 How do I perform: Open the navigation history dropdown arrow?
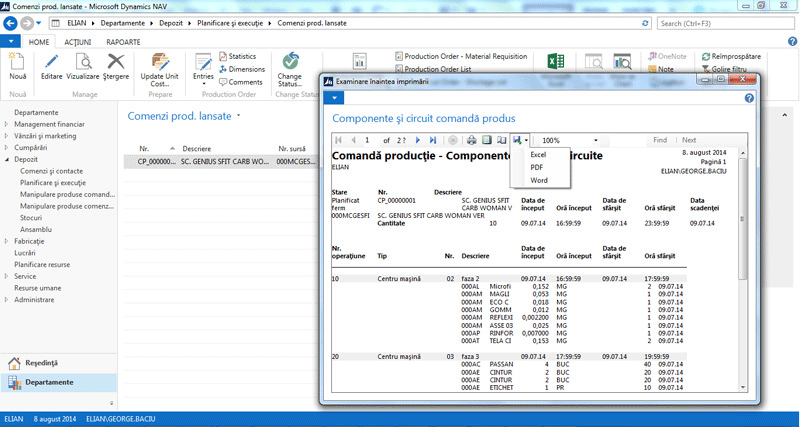(39, 23)
